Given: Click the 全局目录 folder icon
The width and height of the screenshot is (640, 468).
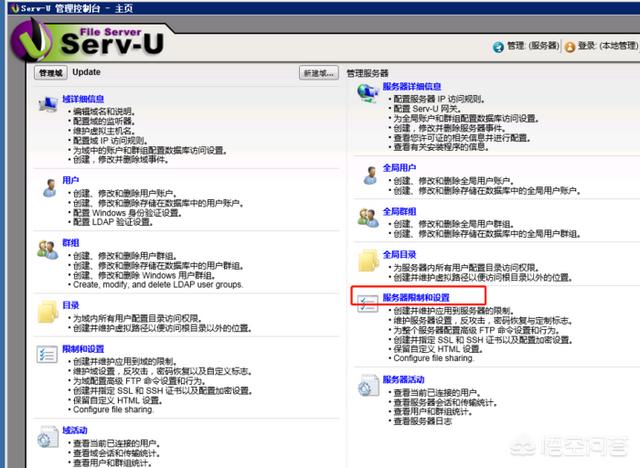Looking at the screenshot, I should tap(369, 261).
